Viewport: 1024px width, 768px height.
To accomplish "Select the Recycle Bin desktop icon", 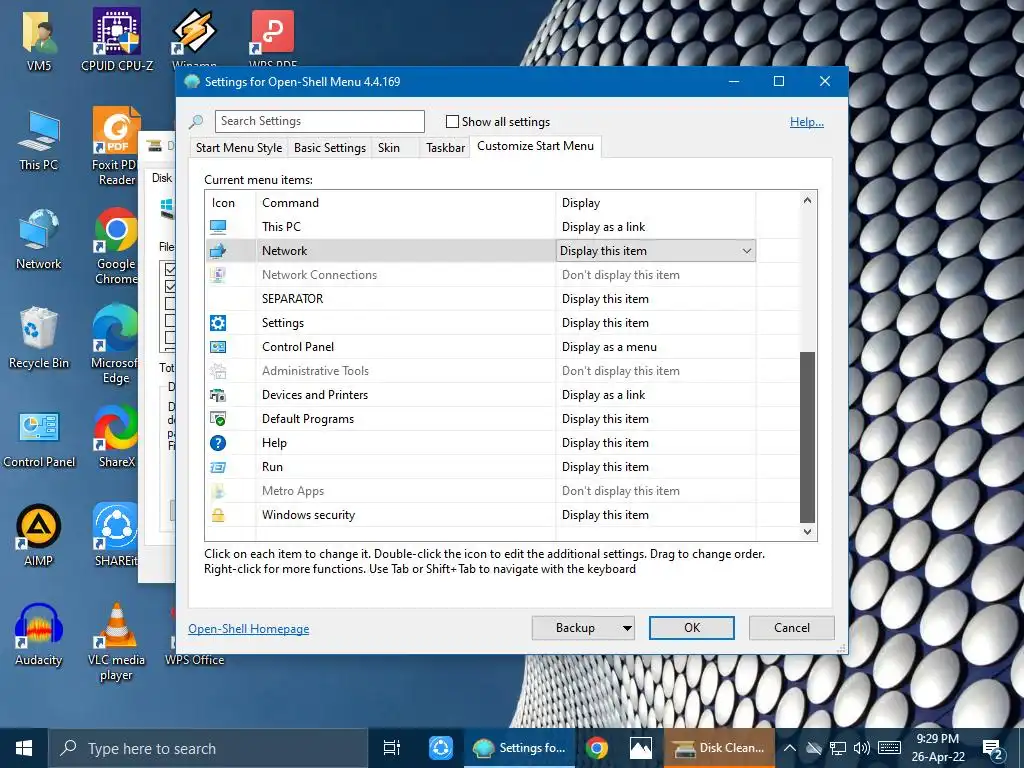I will (39, 338).
